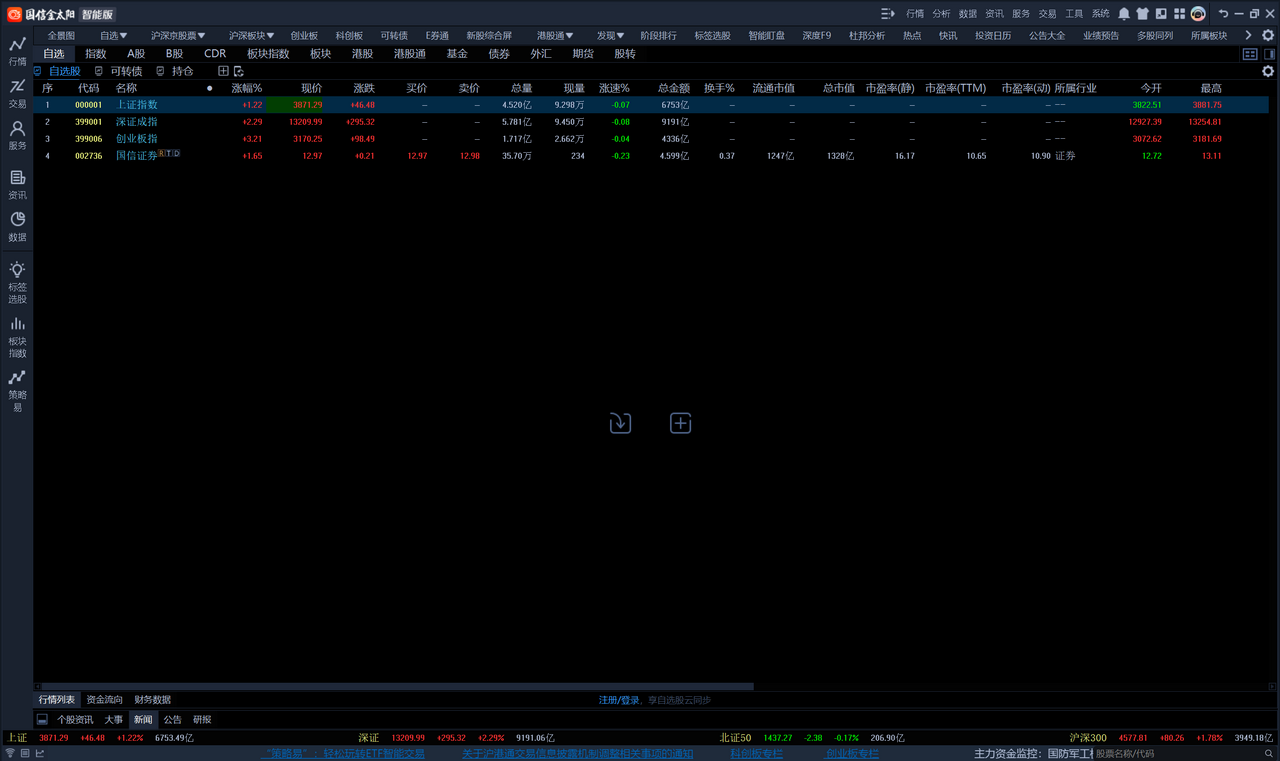Toggle the bottom news panel collapse icon
The image size is (1280, 761).
42,719
